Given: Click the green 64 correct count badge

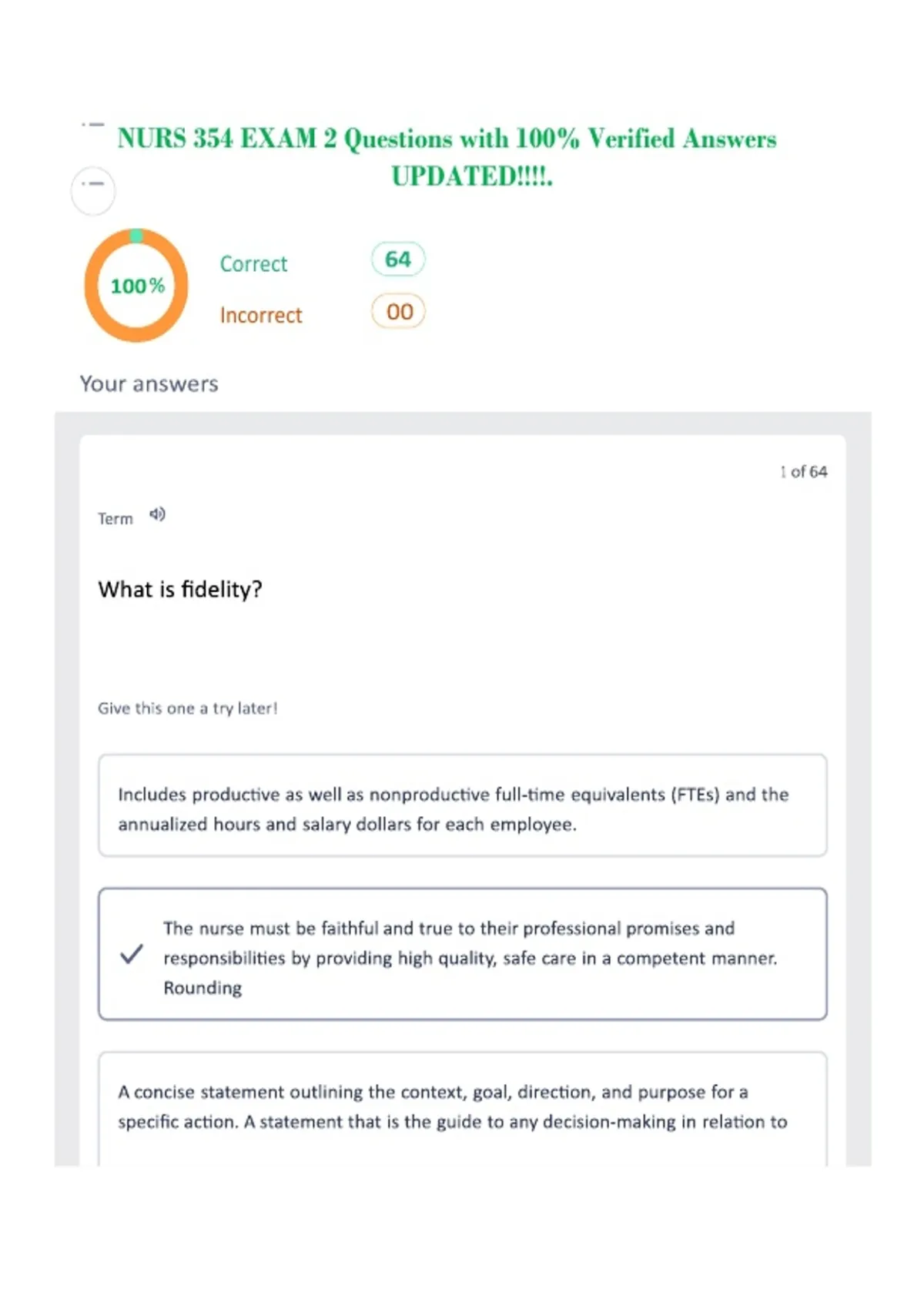Looking at the screenshot, I should 398,259.
